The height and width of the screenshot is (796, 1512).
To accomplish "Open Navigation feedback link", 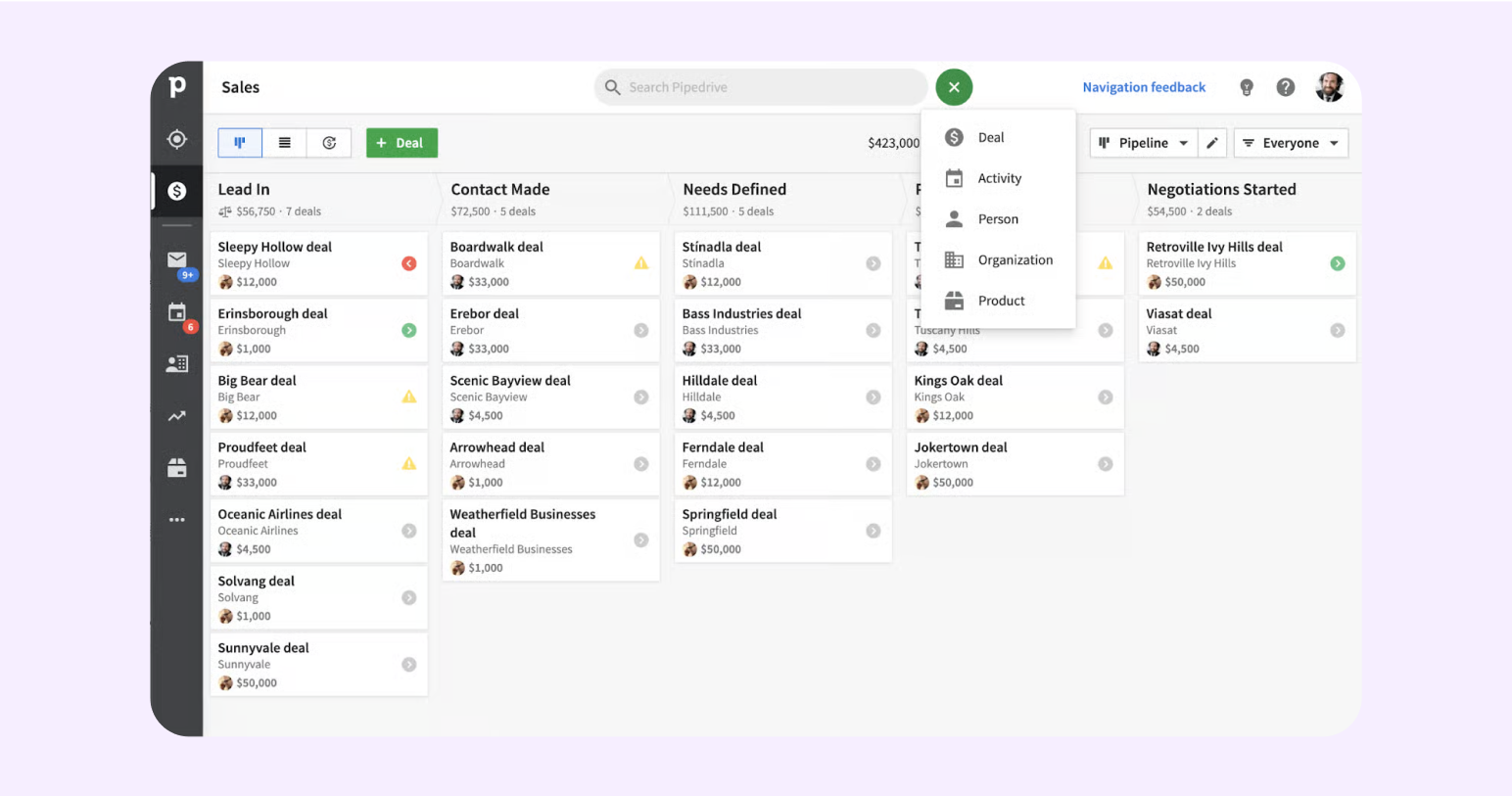I will 1144,87.
